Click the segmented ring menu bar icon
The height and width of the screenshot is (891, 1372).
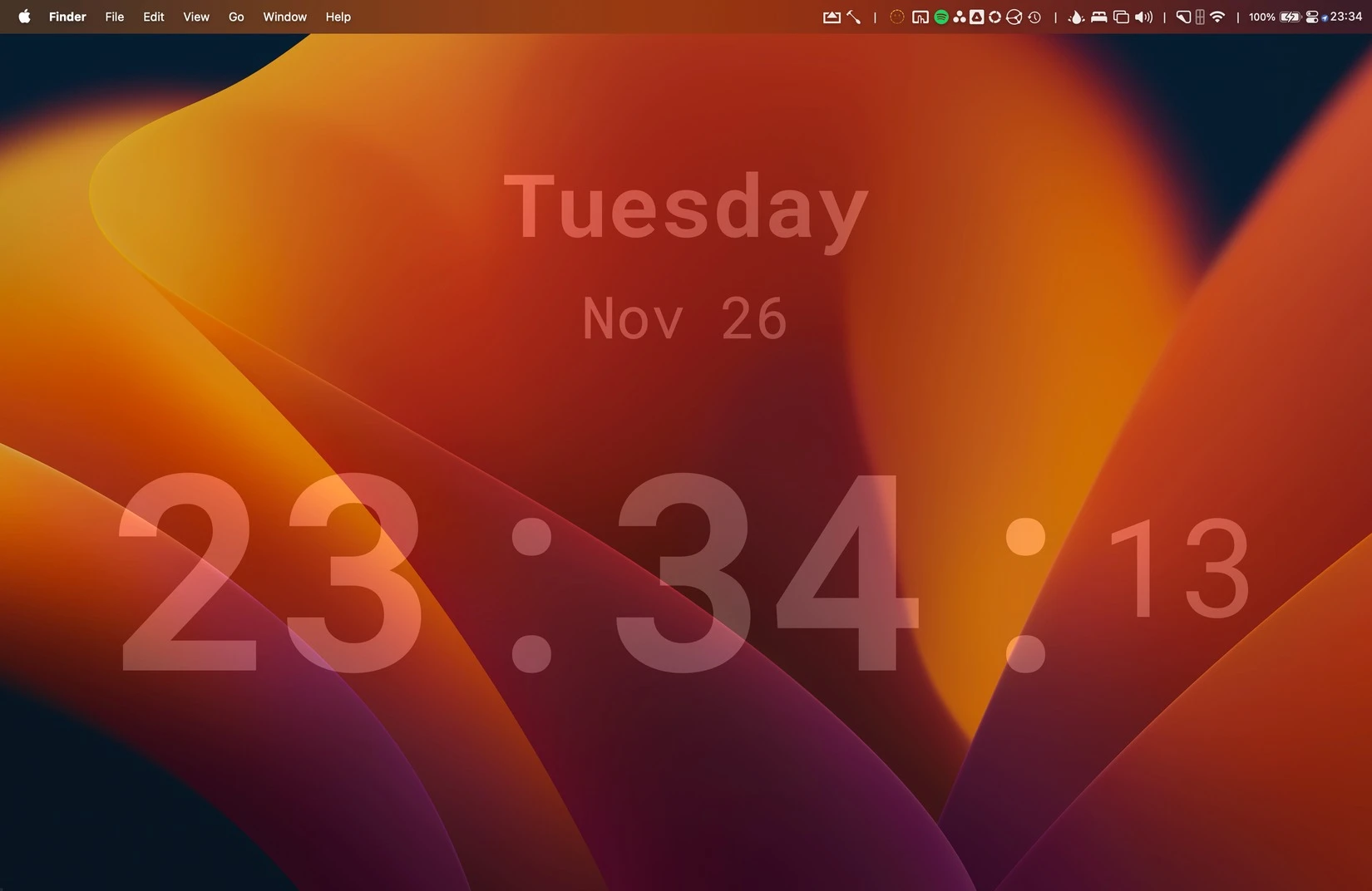pos(994,17)
